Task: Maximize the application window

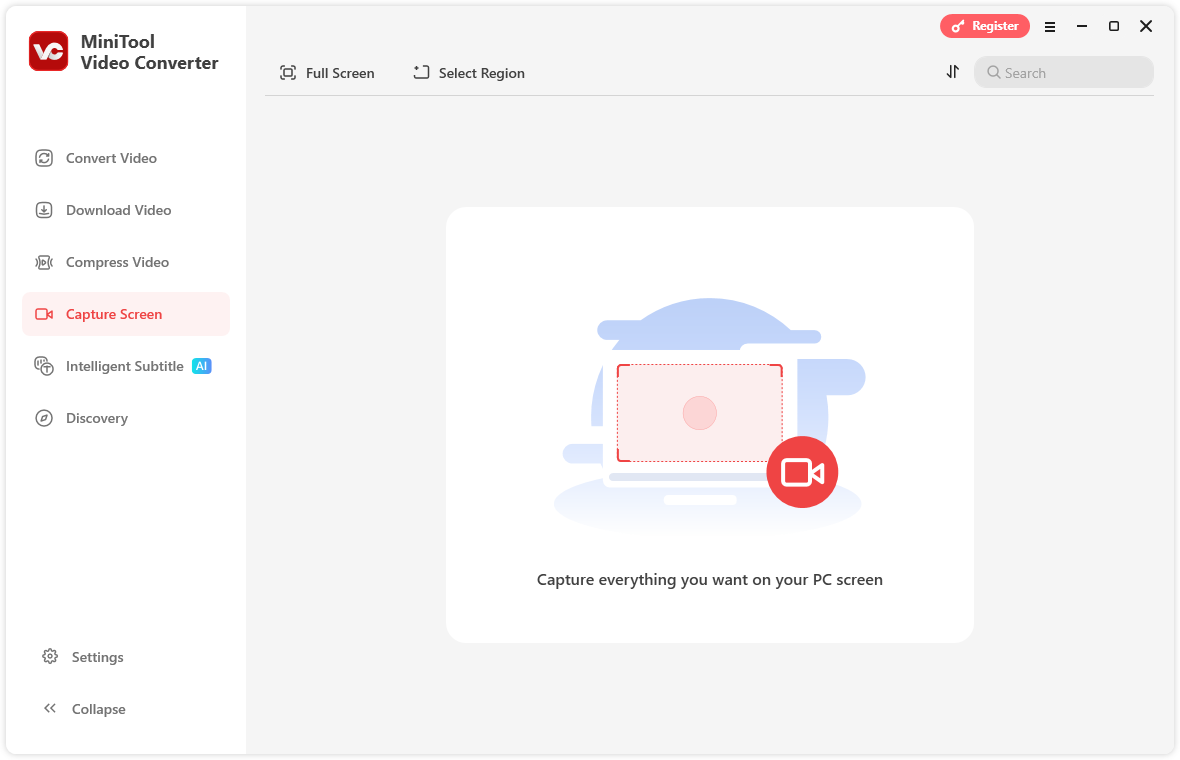Action: [1114, 26]
